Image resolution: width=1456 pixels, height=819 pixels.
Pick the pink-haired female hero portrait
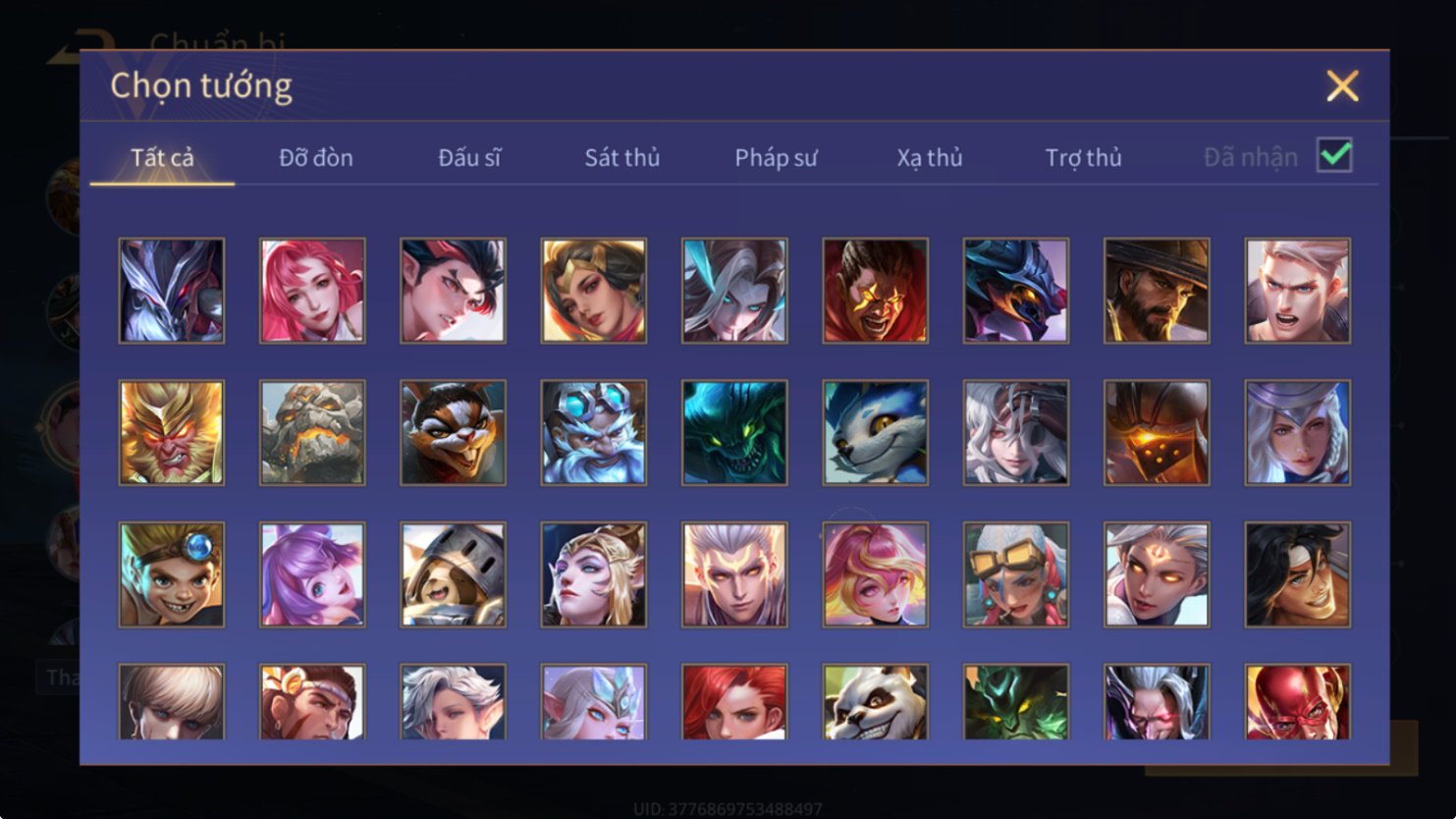(312, 291)
